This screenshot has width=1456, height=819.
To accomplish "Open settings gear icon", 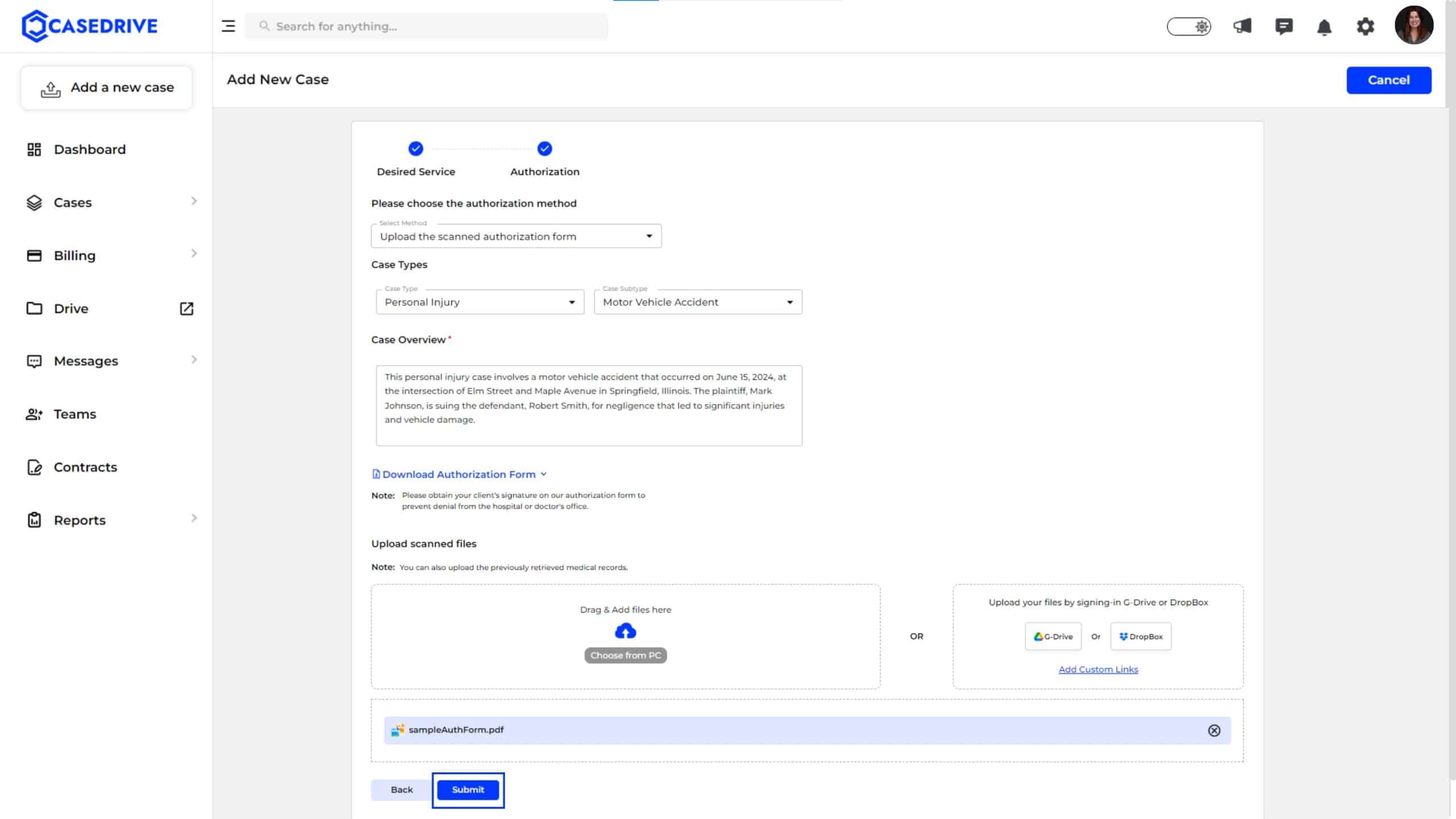I will click(x=1365, y=26).
